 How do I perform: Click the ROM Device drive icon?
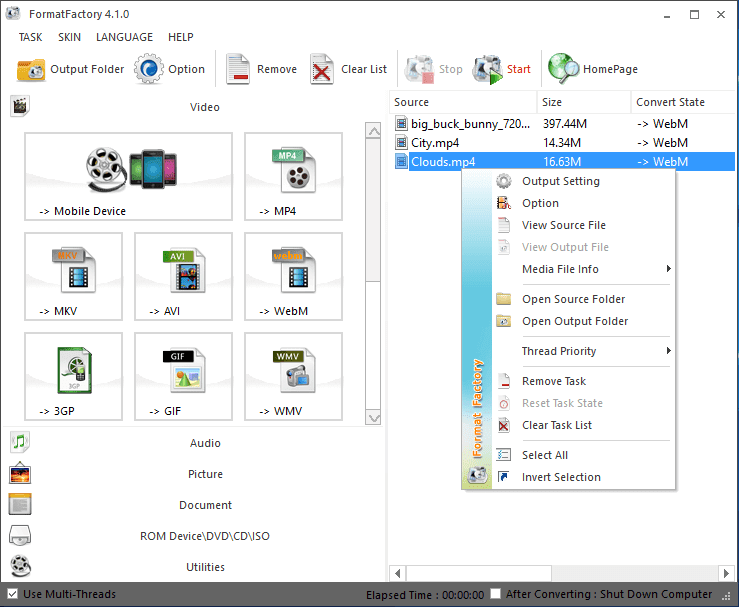(20, 535)
